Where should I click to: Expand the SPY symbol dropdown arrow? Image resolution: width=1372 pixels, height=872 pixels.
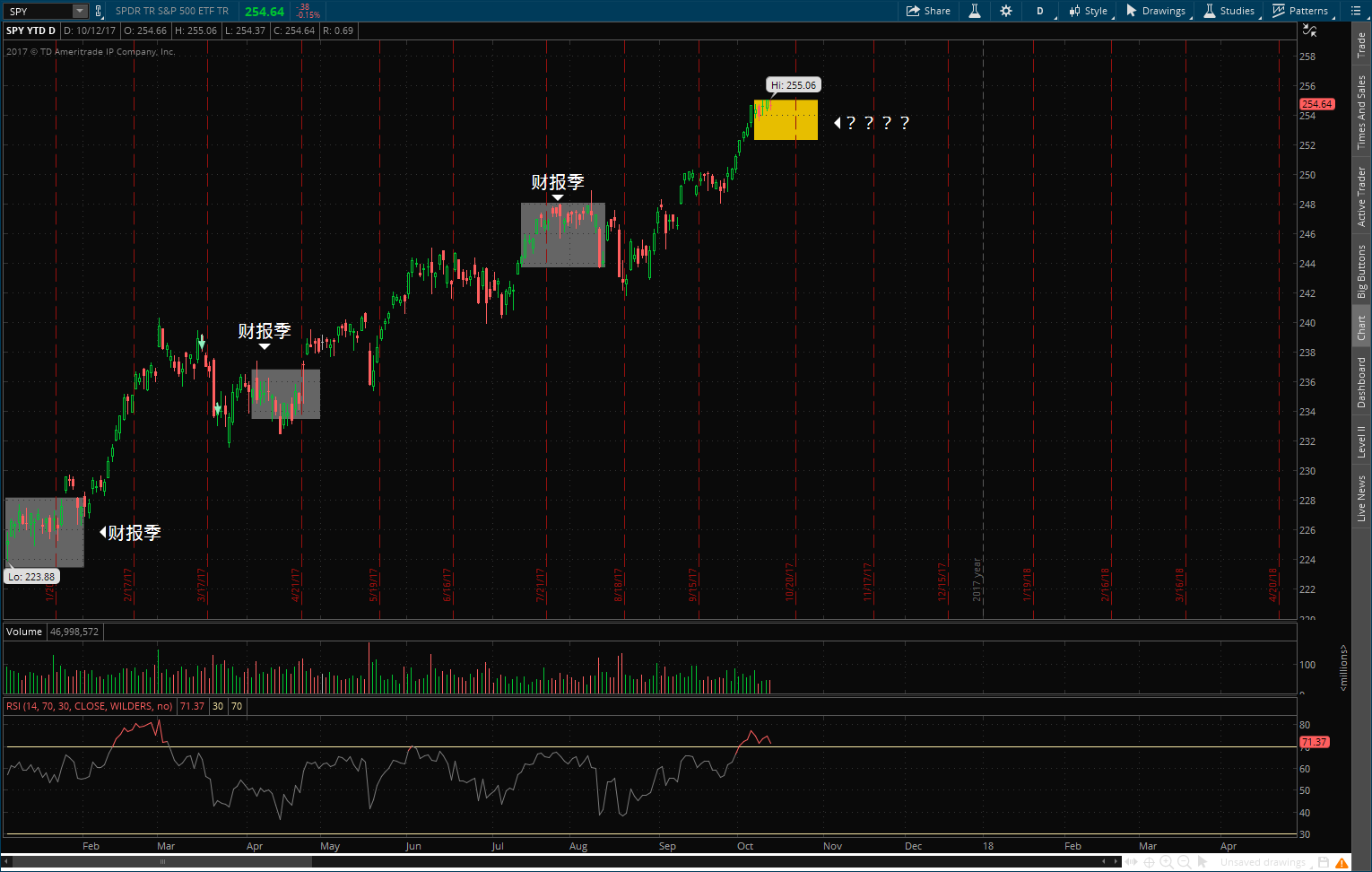(x=79, y=11)
